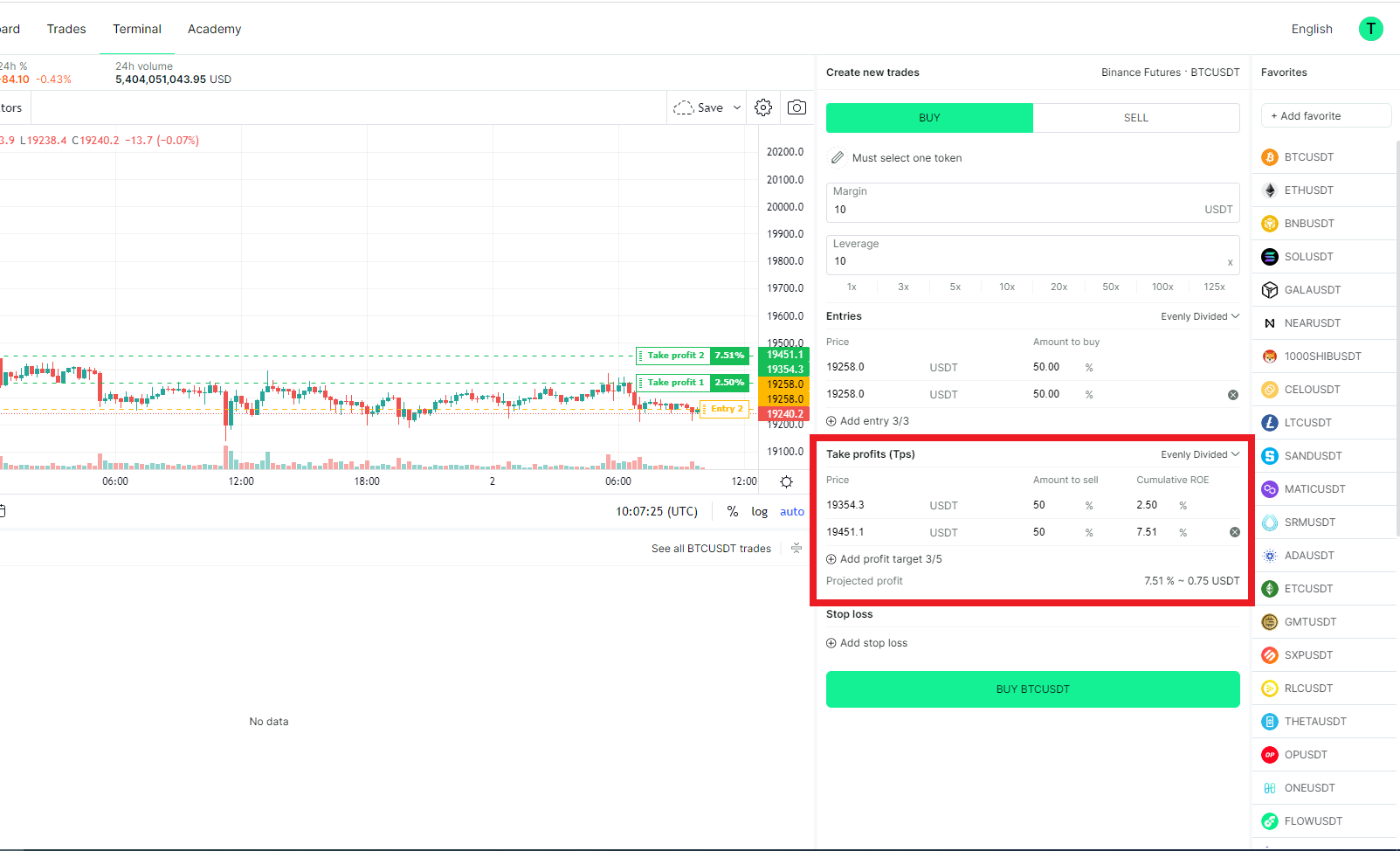Toggle percent scale on chart

[732, 512]
